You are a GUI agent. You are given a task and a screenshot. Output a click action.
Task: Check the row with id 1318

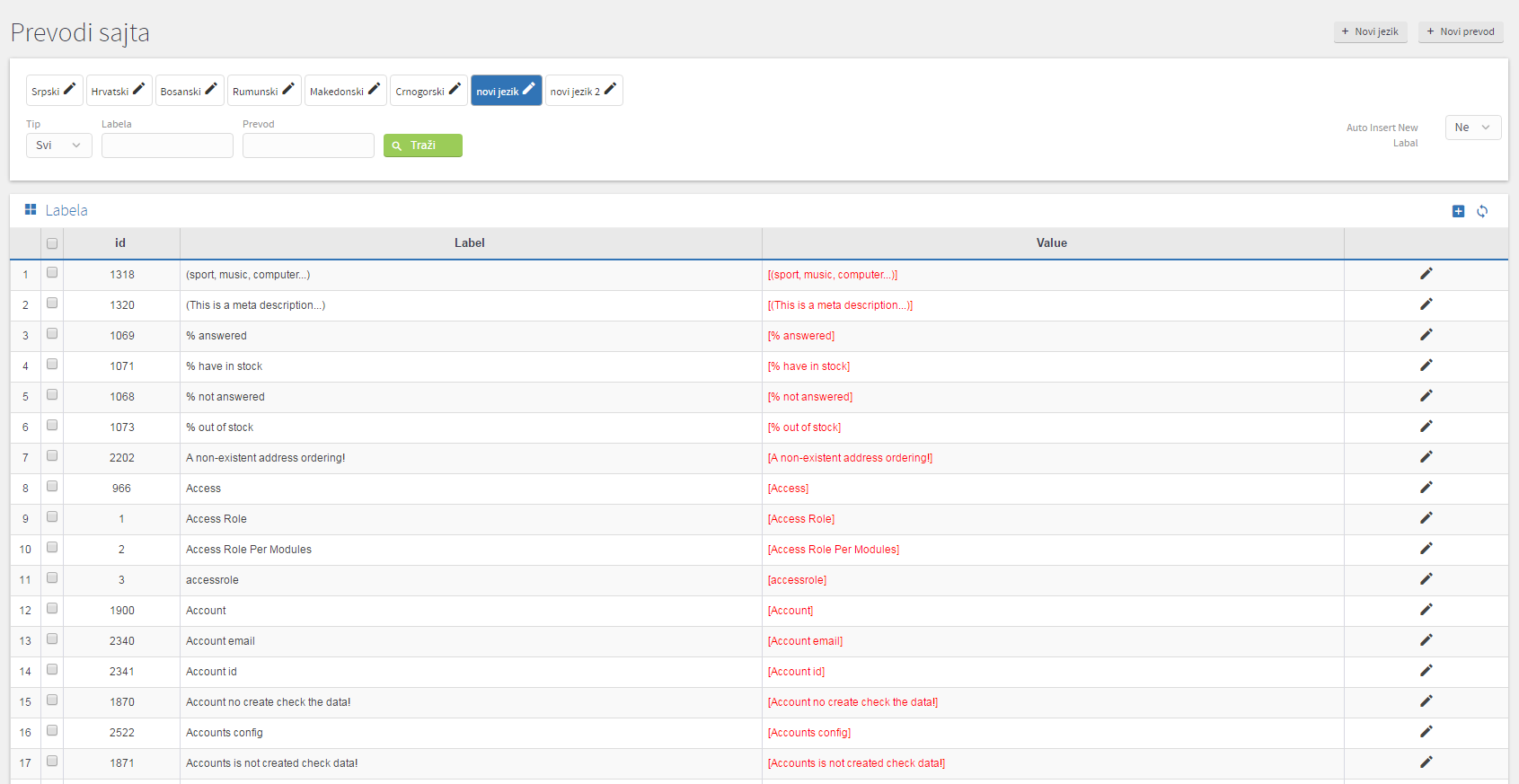tap(52, 273)
